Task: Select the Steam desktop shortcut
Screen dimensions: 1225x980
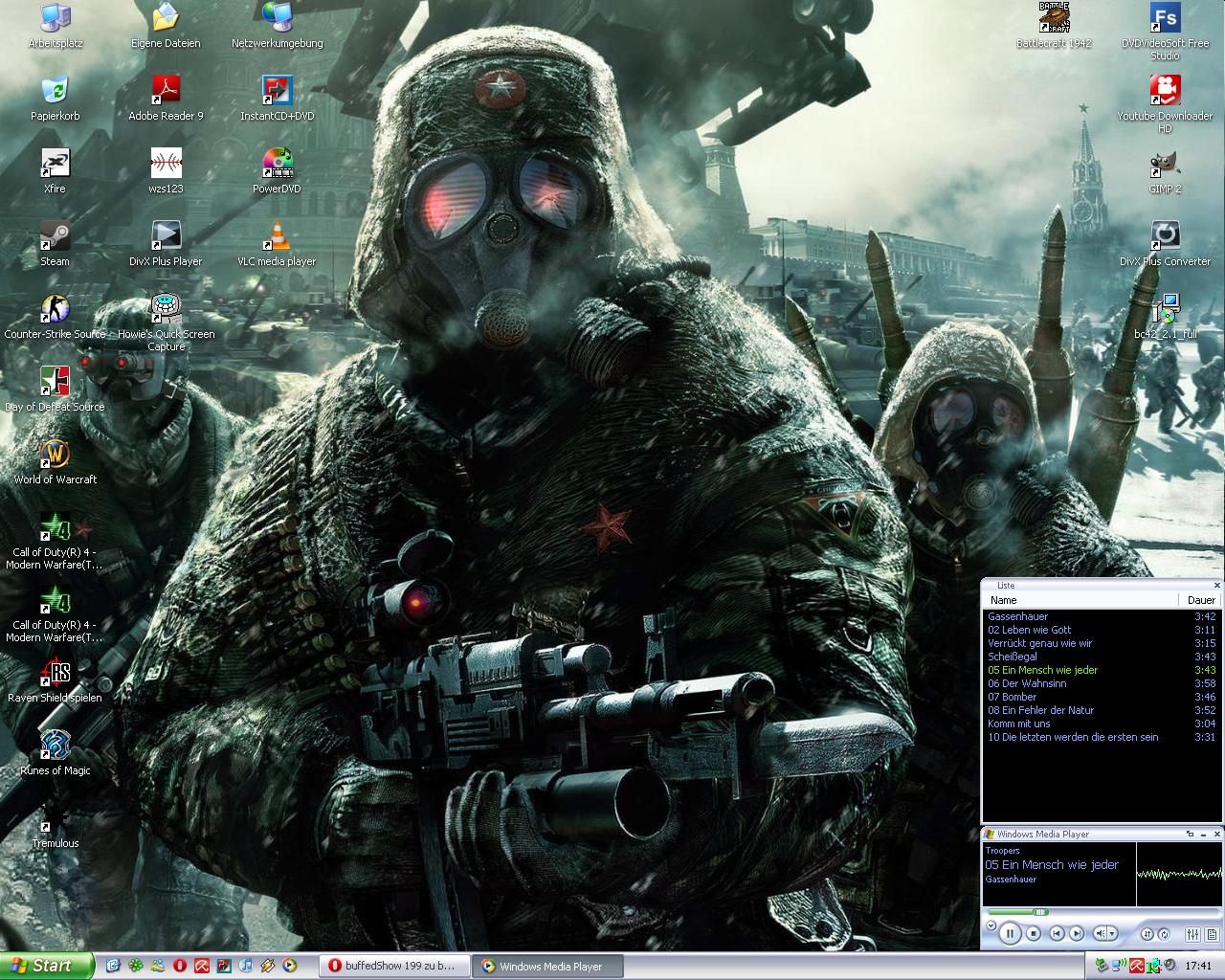Action: tap(55, 244)
